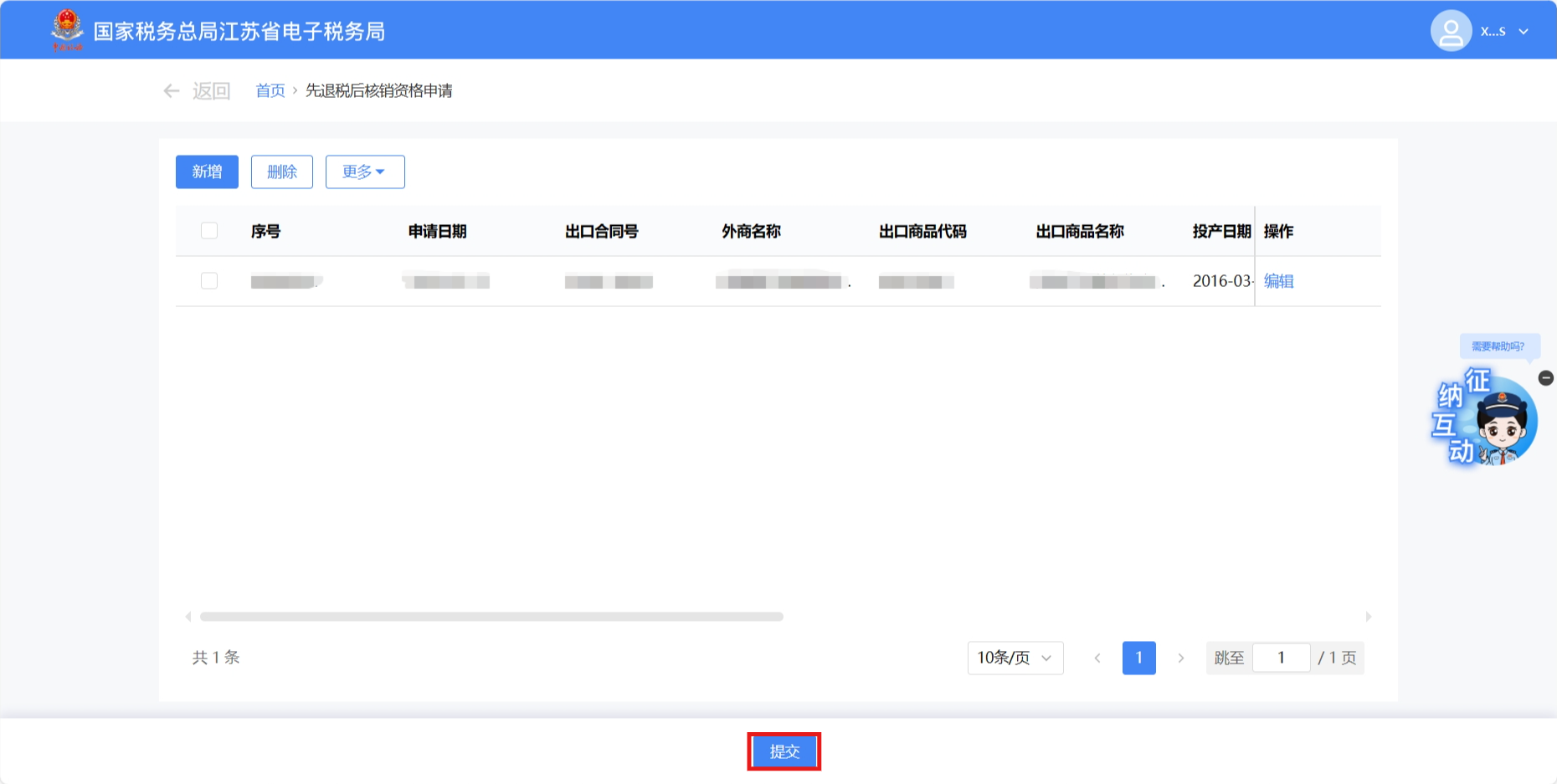Click the horizontal table scrollbar
Viewport: 1557px width, 784px height.
tap(491, 617)
